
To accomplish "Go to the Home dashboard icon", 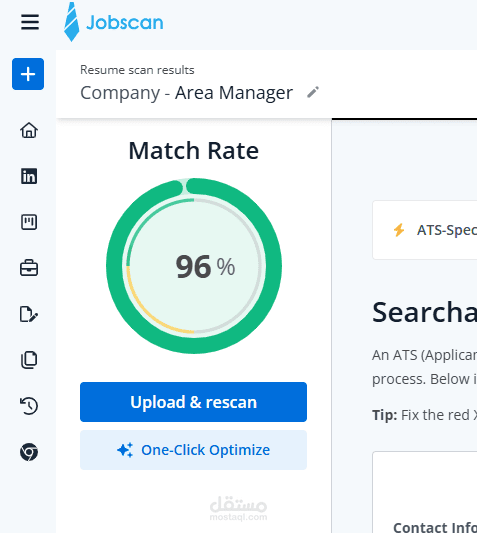I will (29, 130).
